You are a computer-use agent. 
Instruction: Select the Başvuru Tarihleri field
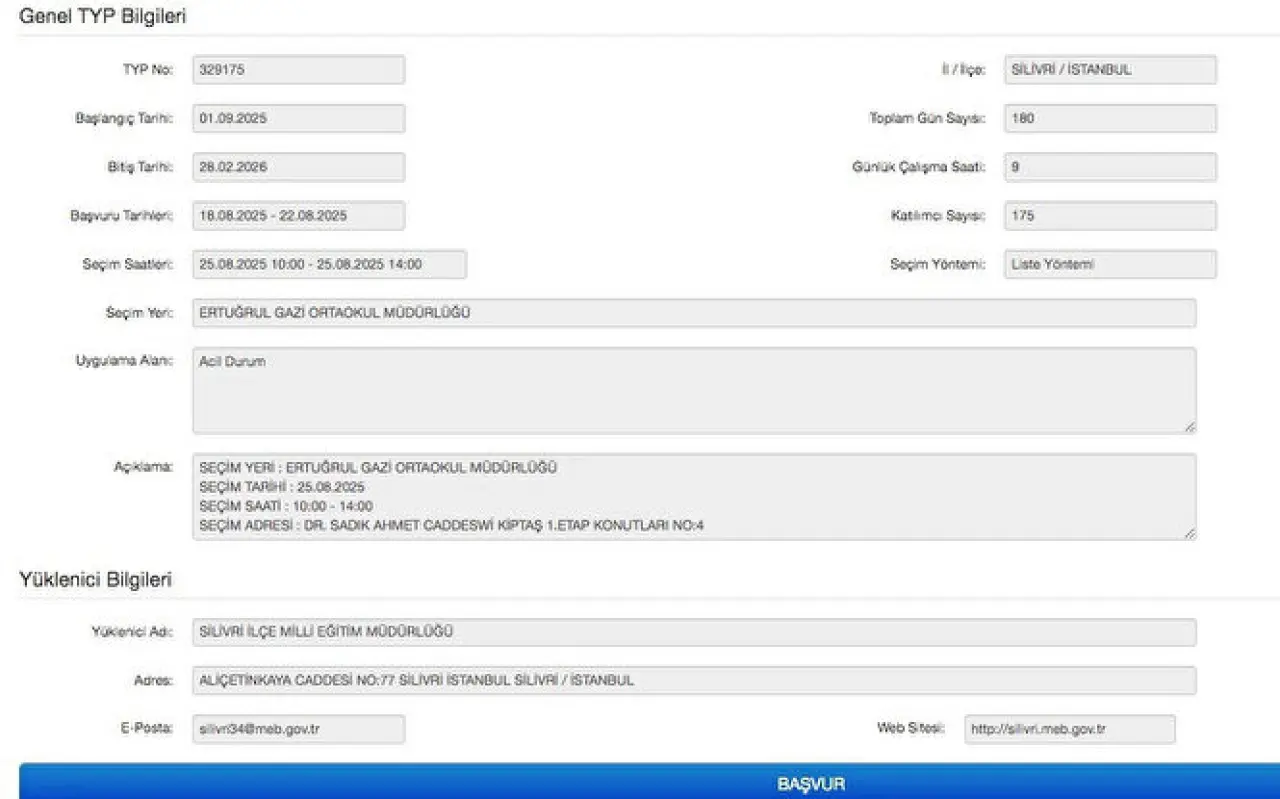click(x=298, y=216)
